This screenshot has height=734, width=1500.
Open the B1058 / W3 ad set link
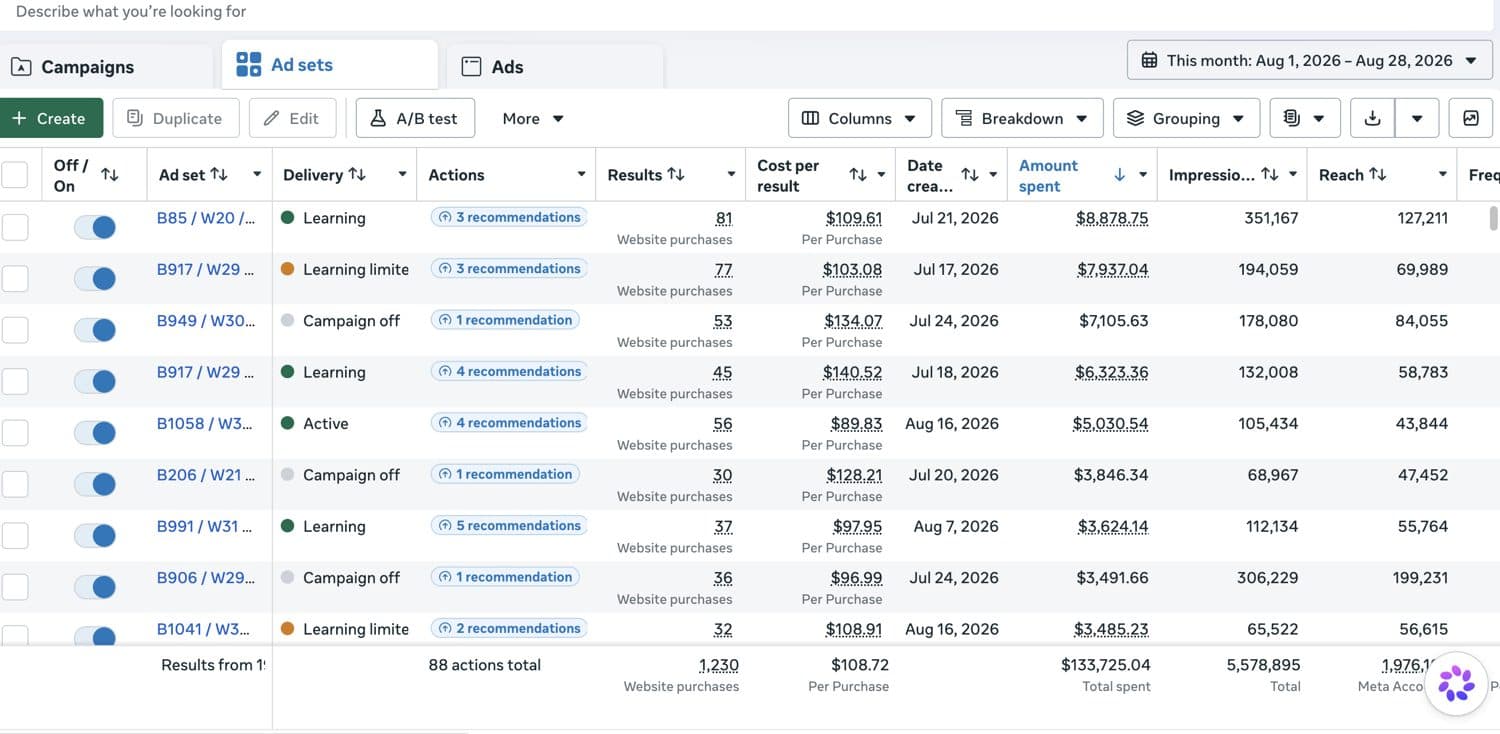(205, 423)
